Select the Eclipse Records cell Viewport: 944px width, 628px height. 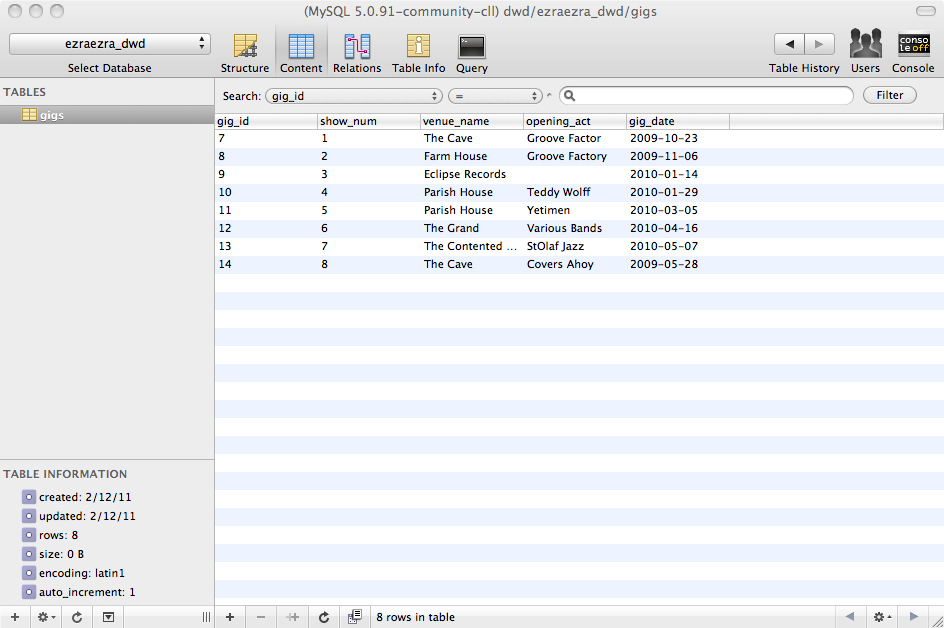[472, 174]
